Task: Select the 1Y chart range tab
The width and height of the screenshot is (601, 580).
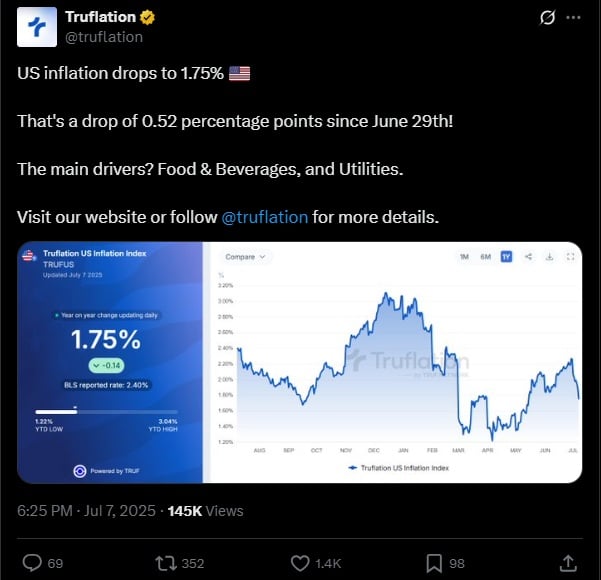Action: click(506, 257)
